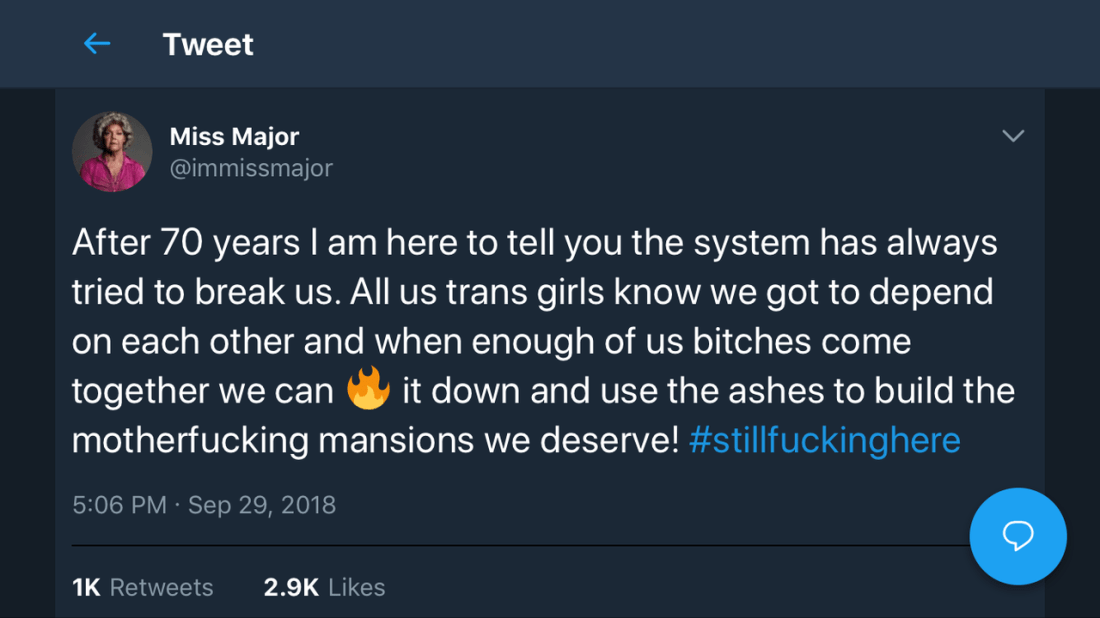Tap the blue reply bubble button

click(1018, 536)
